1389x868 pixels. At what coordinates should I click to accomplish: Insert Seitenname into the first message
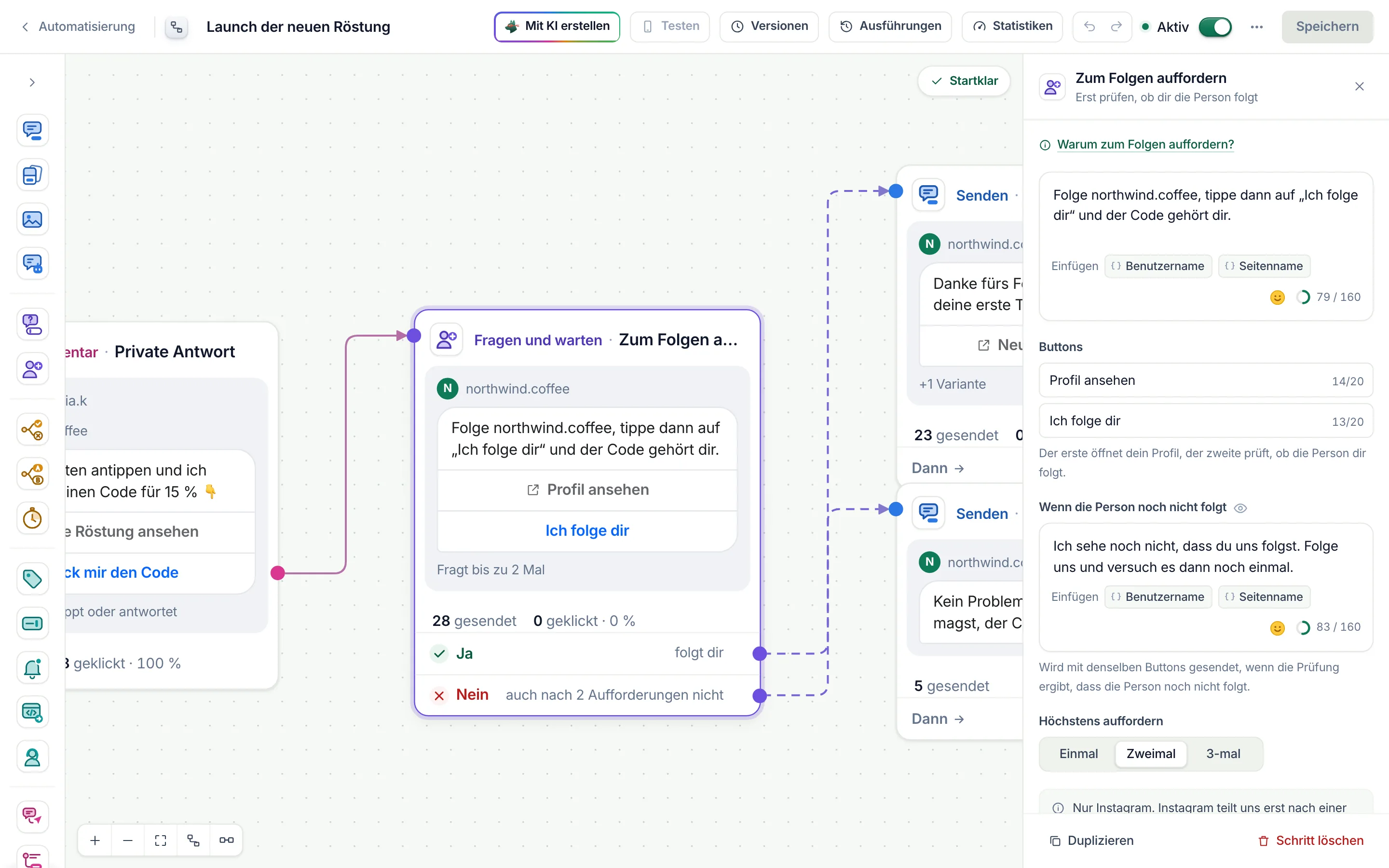1264,266
